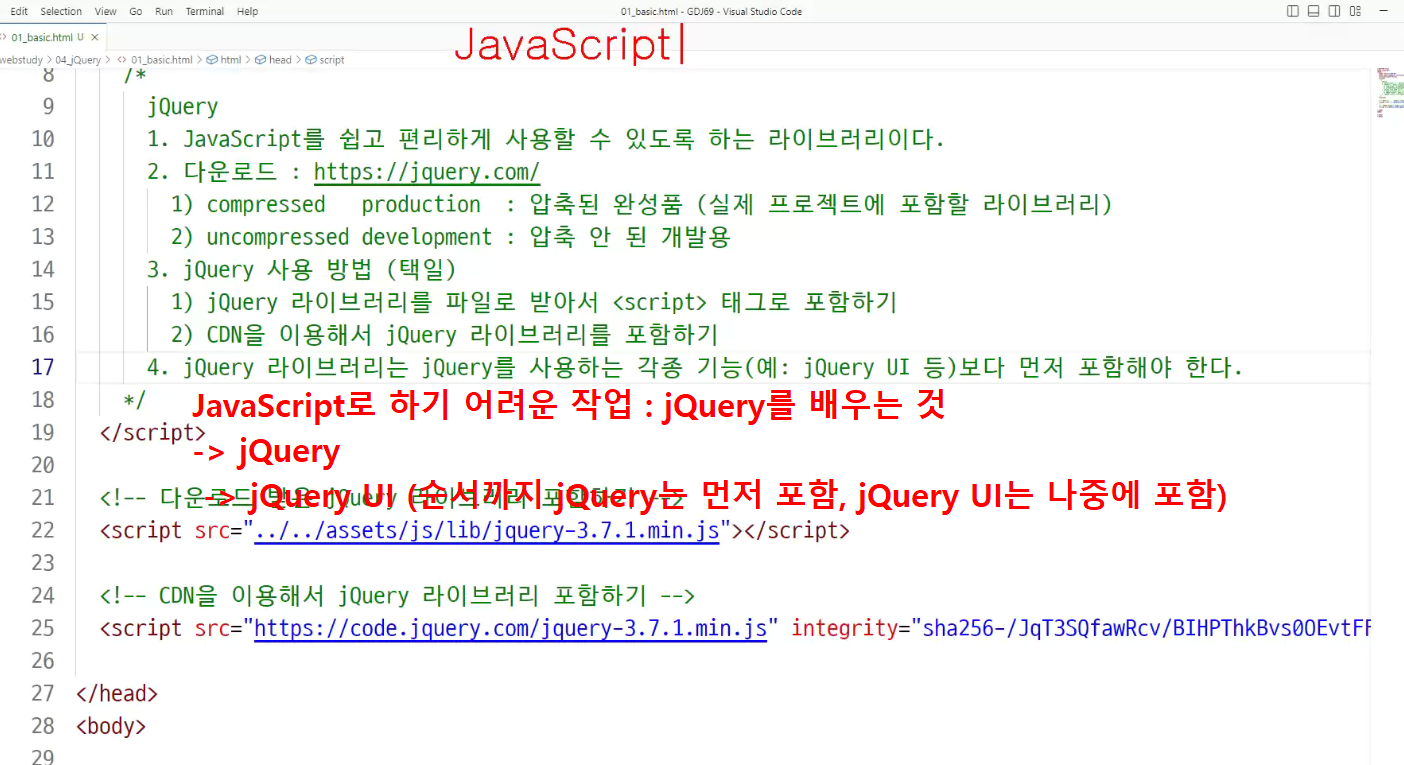
Task: Click line number 22 in the gutter
Action: (x=43, y=530)
